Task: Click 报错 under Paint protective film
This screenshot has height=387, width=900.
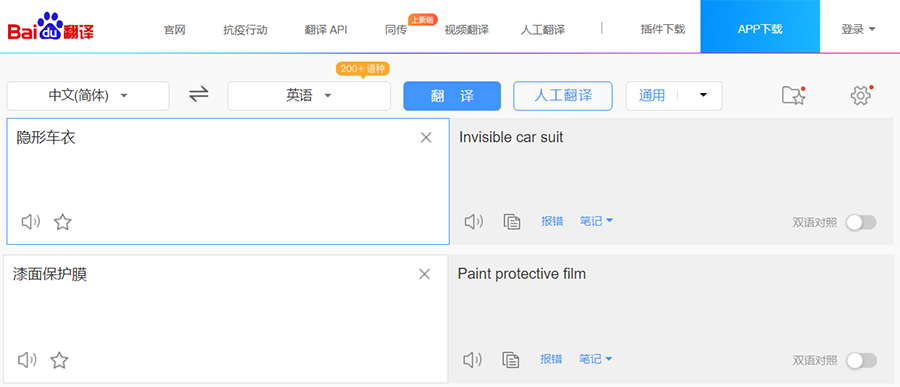Action: pyautogui.click(x=551, y=359)
